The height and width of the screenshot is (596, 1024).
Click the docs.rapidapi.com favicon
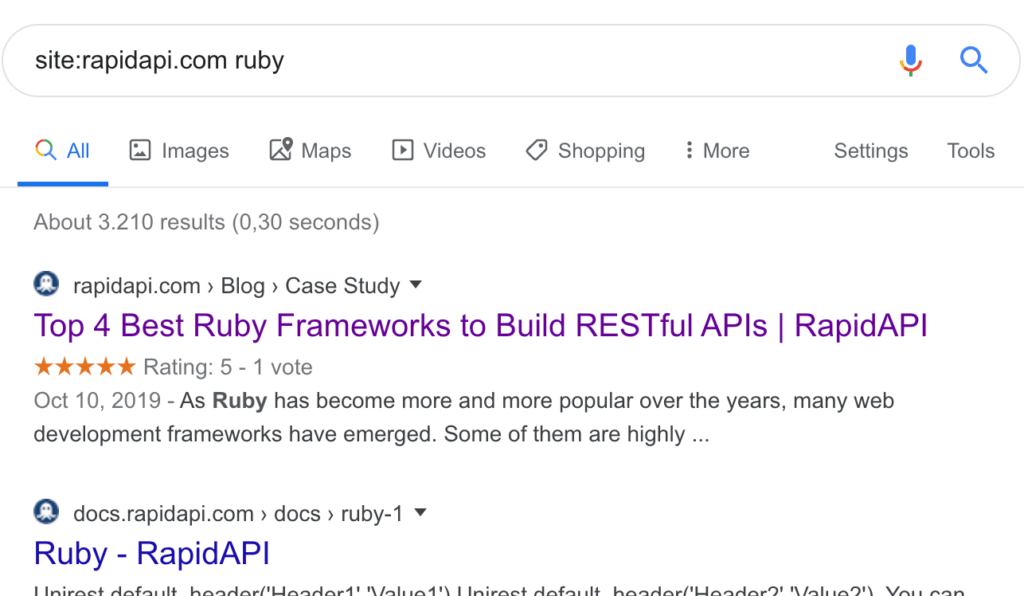click(45, 513)
